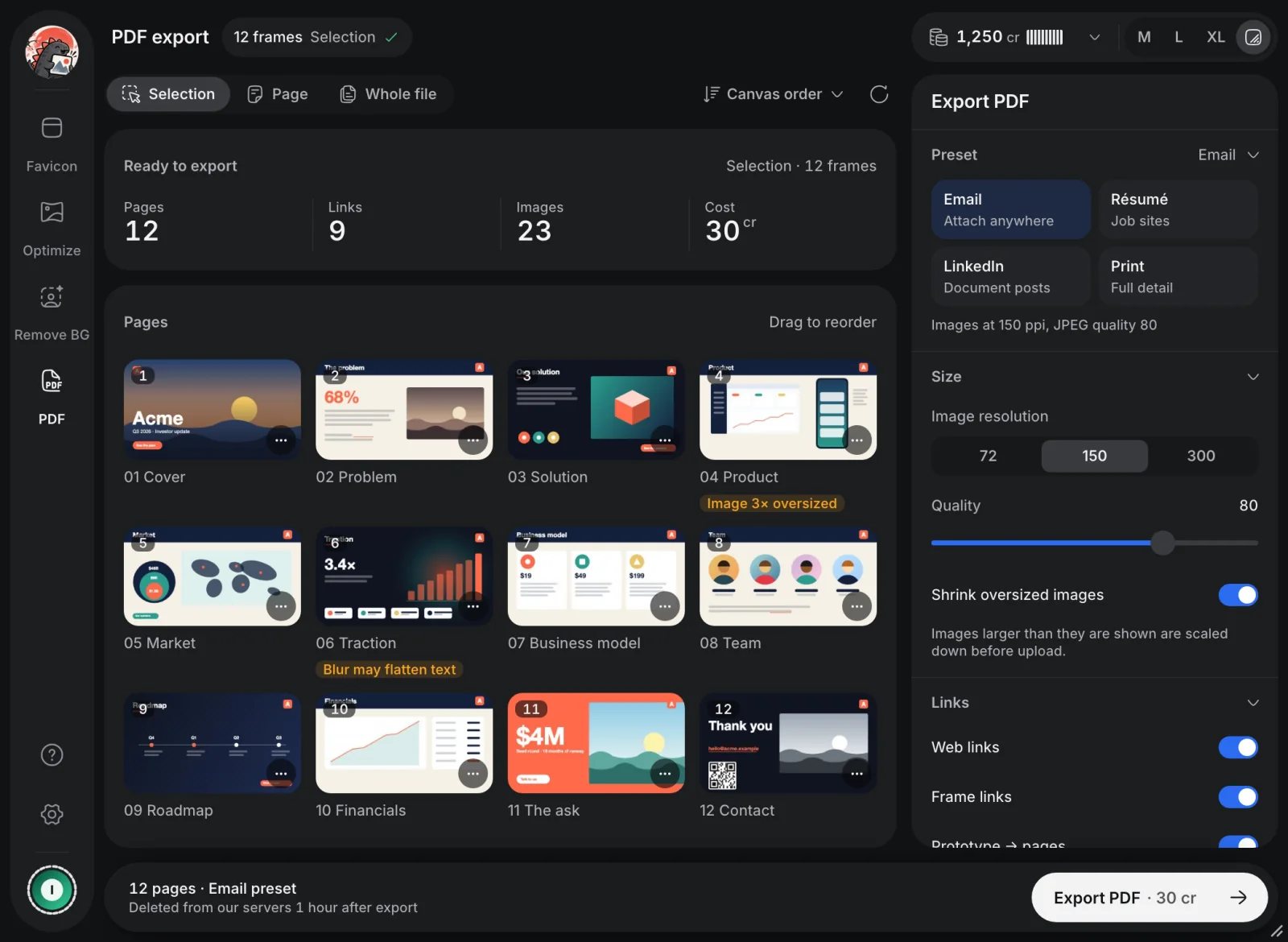Open help question mark icon
Viewport: 1288px width, 942px height.
[x=52, y=755]
